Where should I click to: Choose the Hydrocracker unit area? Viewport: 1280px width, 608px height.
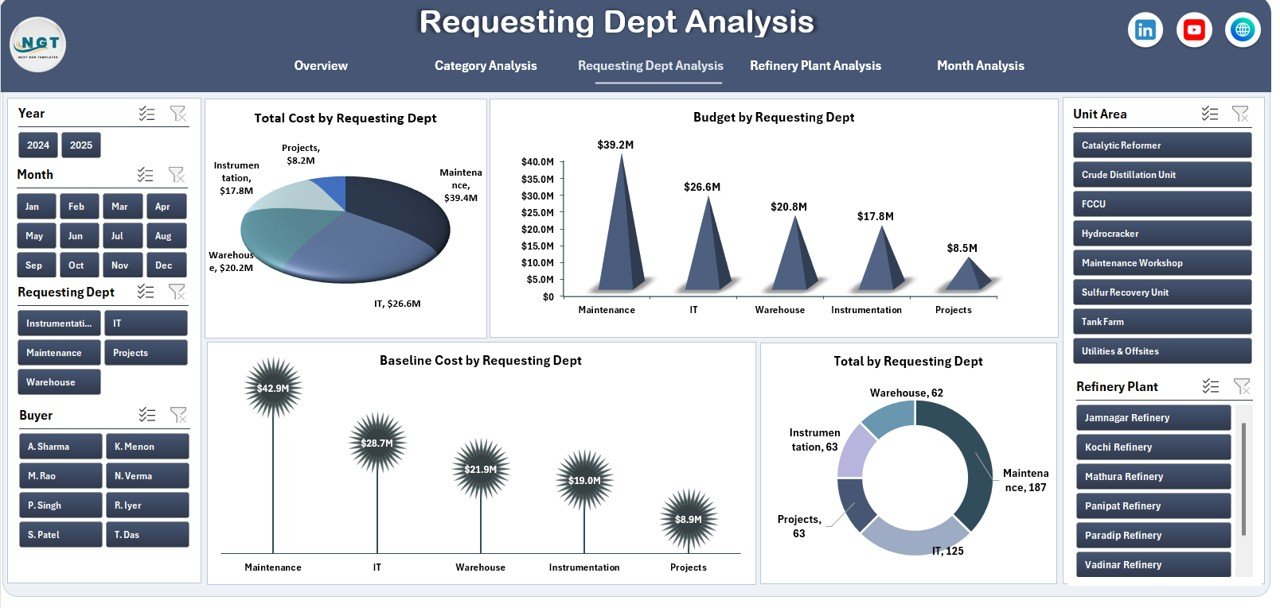[1163, 234]
